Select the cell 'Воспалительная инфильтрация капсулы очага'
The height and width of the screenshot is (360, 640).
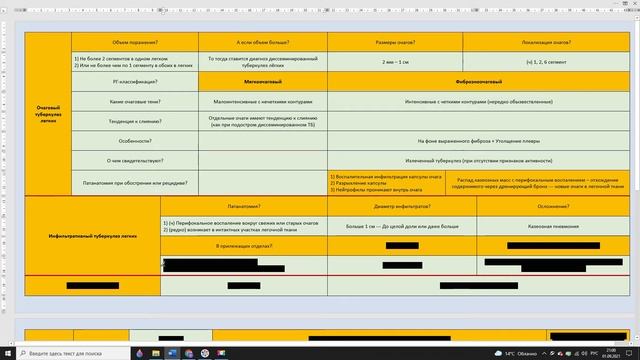pos(386,183)
